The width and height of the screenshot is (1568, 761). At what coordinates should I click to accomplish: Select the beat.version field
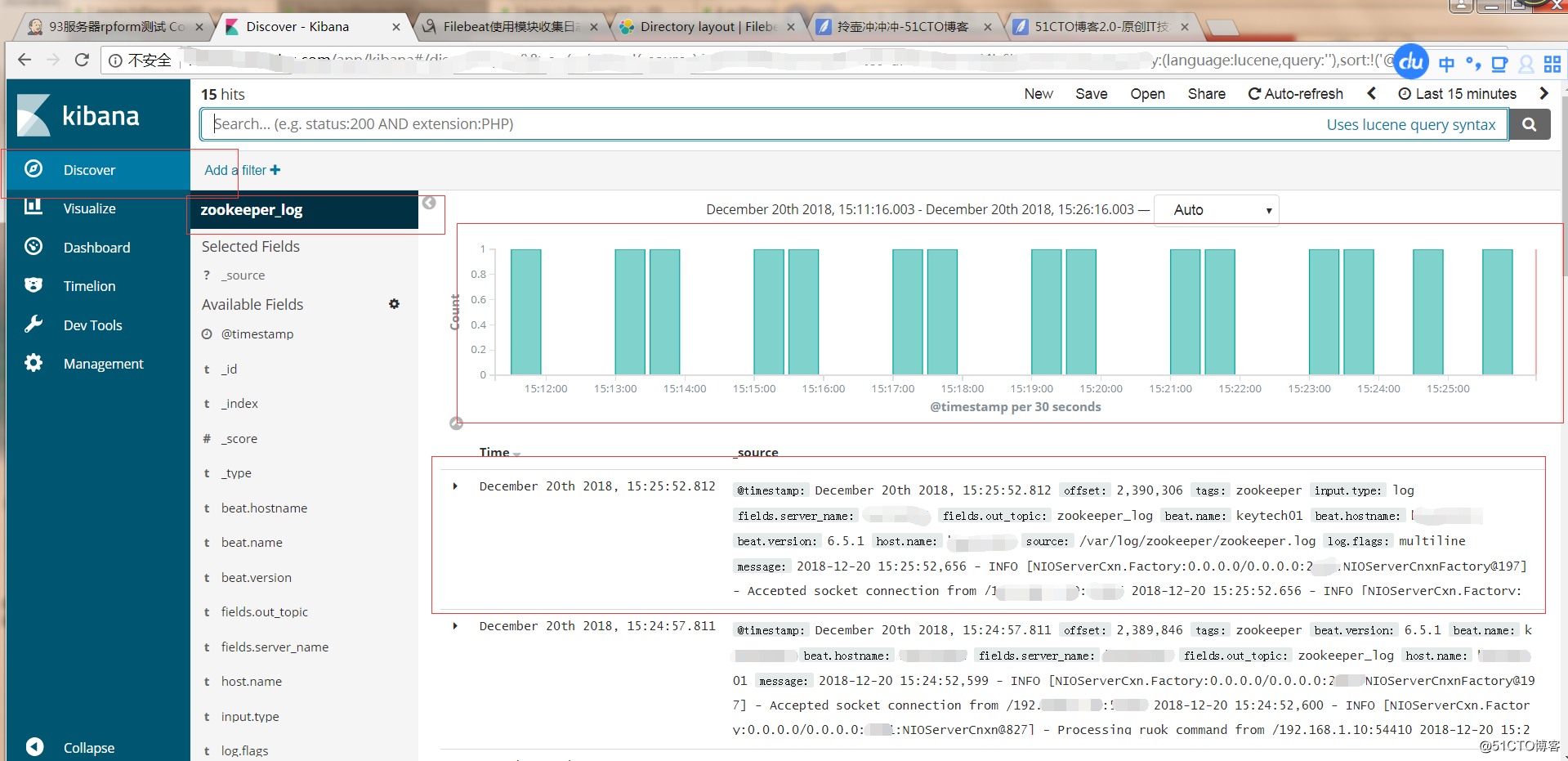(x=256, y=578)
